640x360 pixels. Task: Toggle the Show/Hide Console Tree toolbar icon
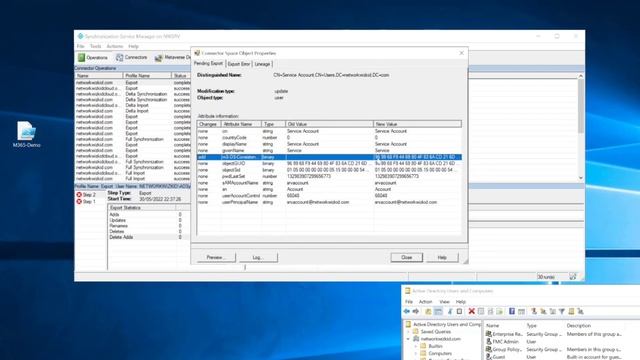[x=438, y=311]
